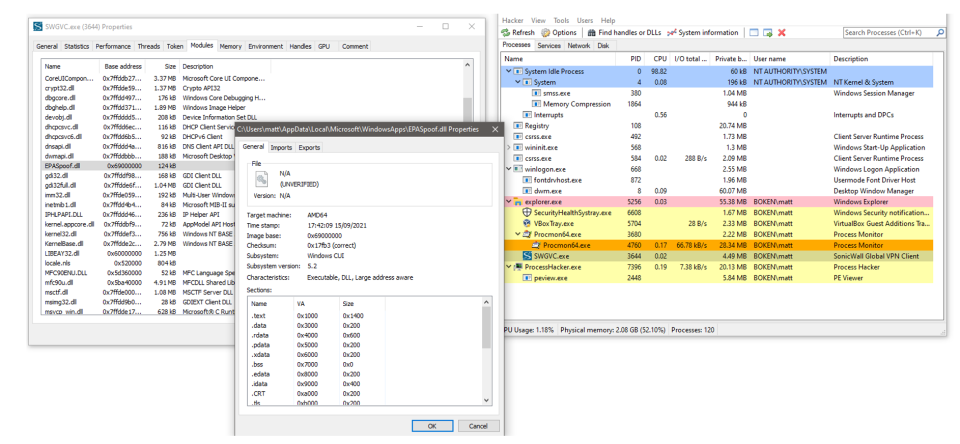Collapse the winlogon.exe process tree
This screenshot has width=960, height=444.
coord(509,167)
